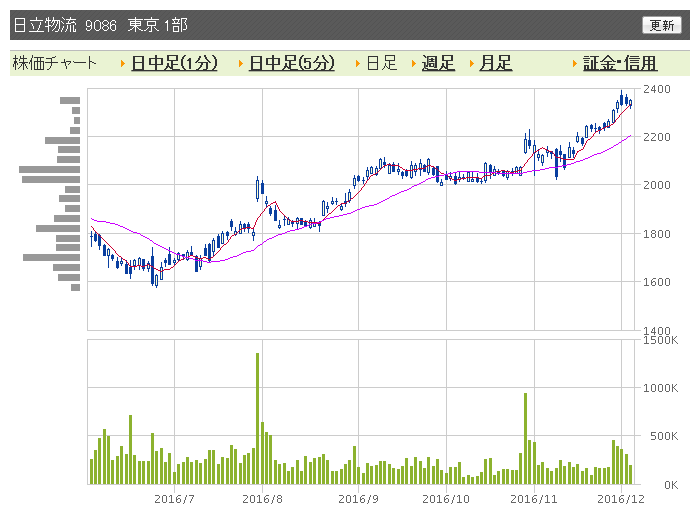Click the 500K volume axis label
This screenshot has width=699, height=526.
[664, 436]
